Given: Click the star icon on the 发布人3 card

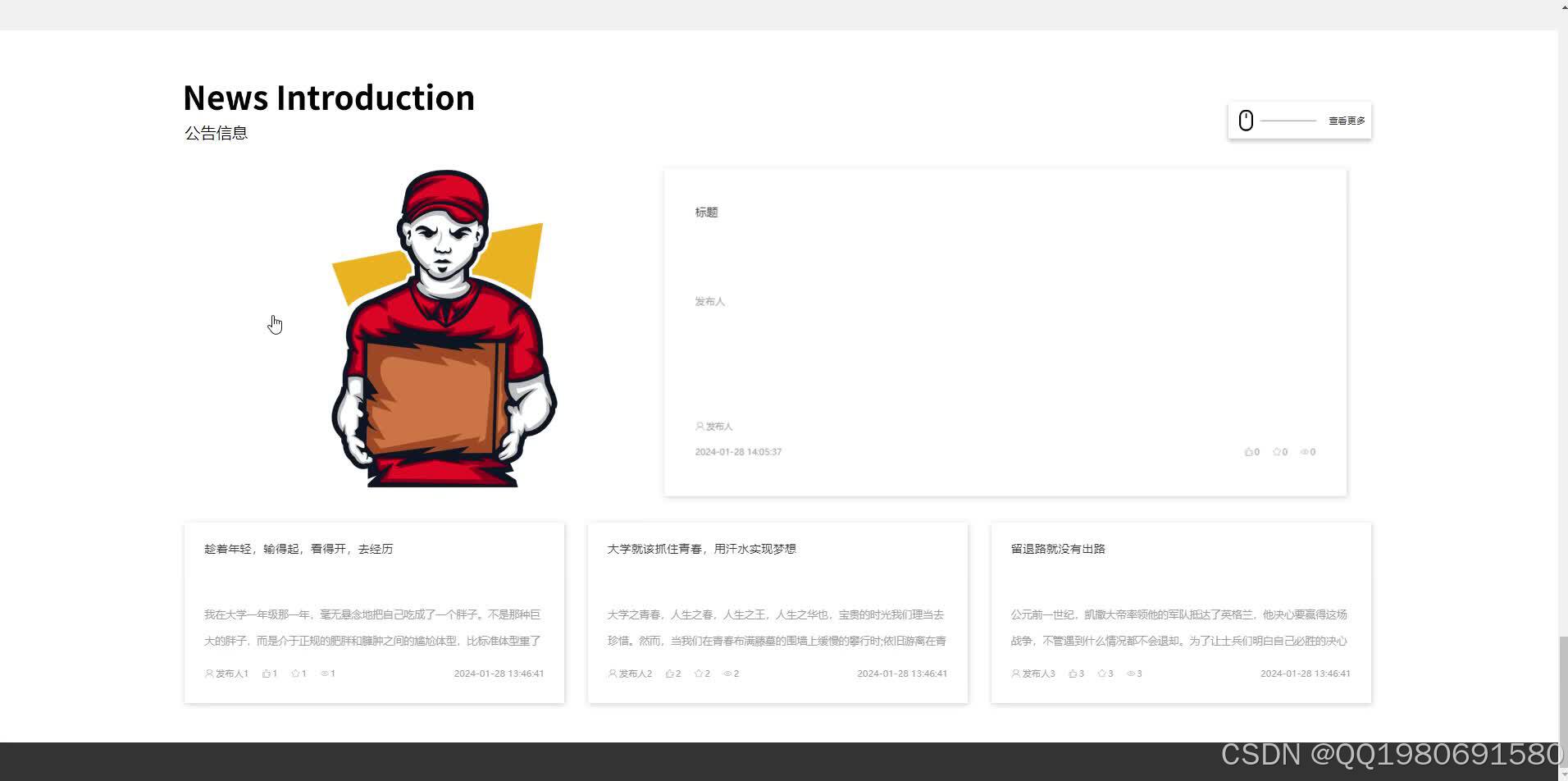Looking at the screenshot, I should (1102, 674).
